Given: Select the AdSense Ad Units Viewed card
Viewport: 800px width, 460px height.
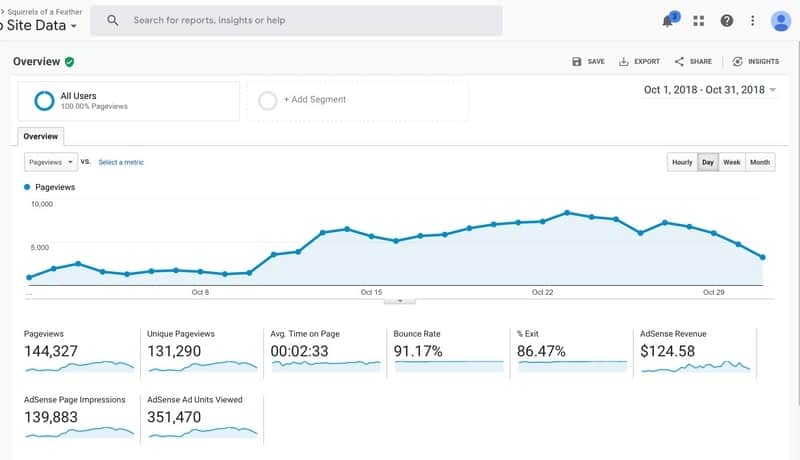Looking at the screenshot, I should pyautogui.click(x=202, y=418).
